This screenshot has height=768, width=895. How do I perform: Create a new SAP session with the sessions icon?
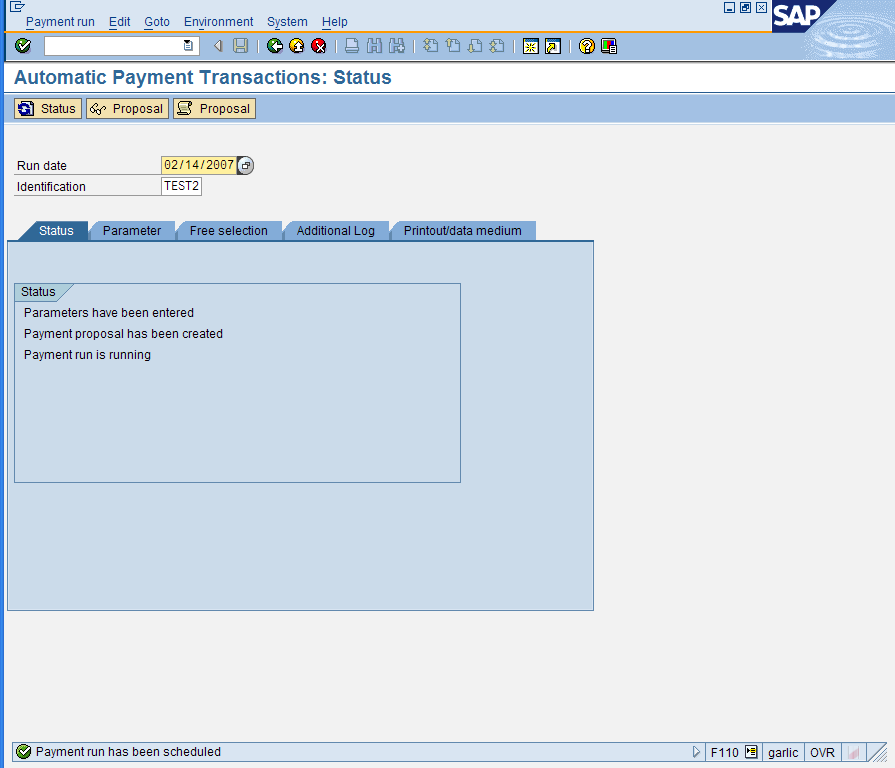click(530, 45)
